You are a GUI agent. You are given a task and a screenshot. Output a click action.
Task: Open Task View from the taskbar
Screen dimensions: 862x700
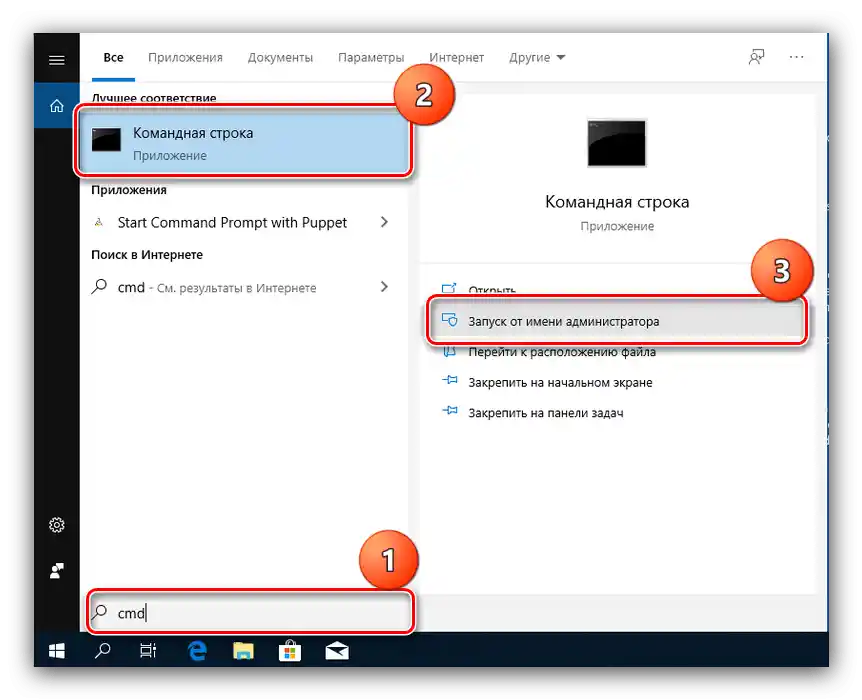coord(148,651)
